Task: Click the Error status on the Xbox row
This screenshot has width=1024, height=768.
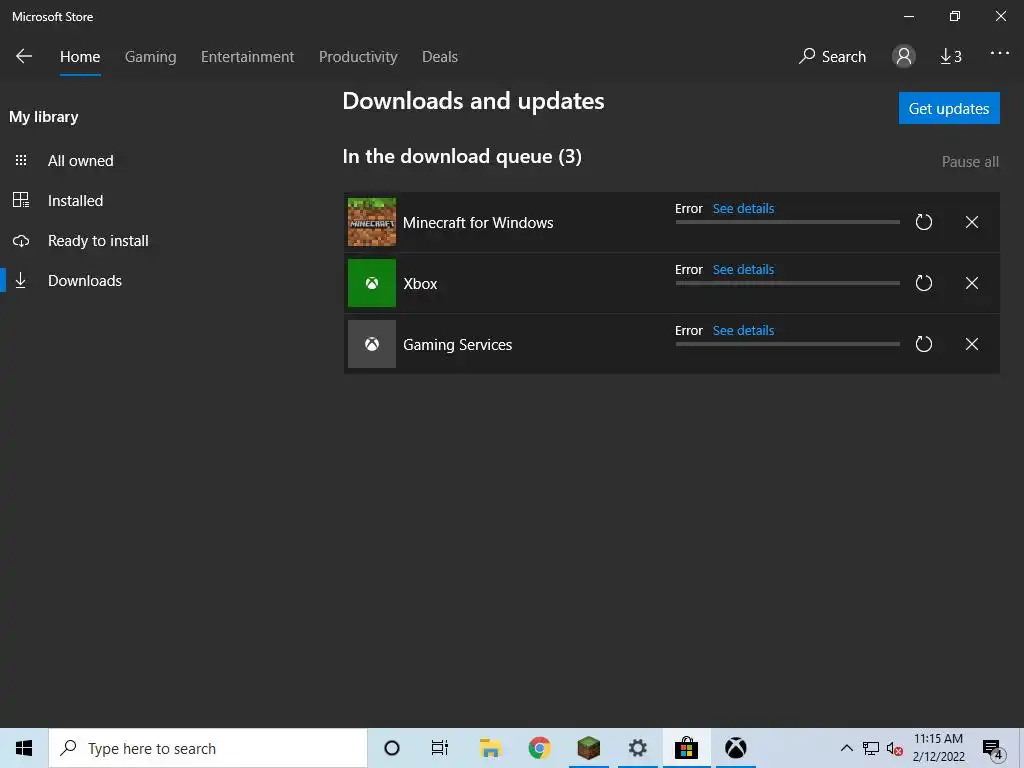Action: click(x=688, y=270)
